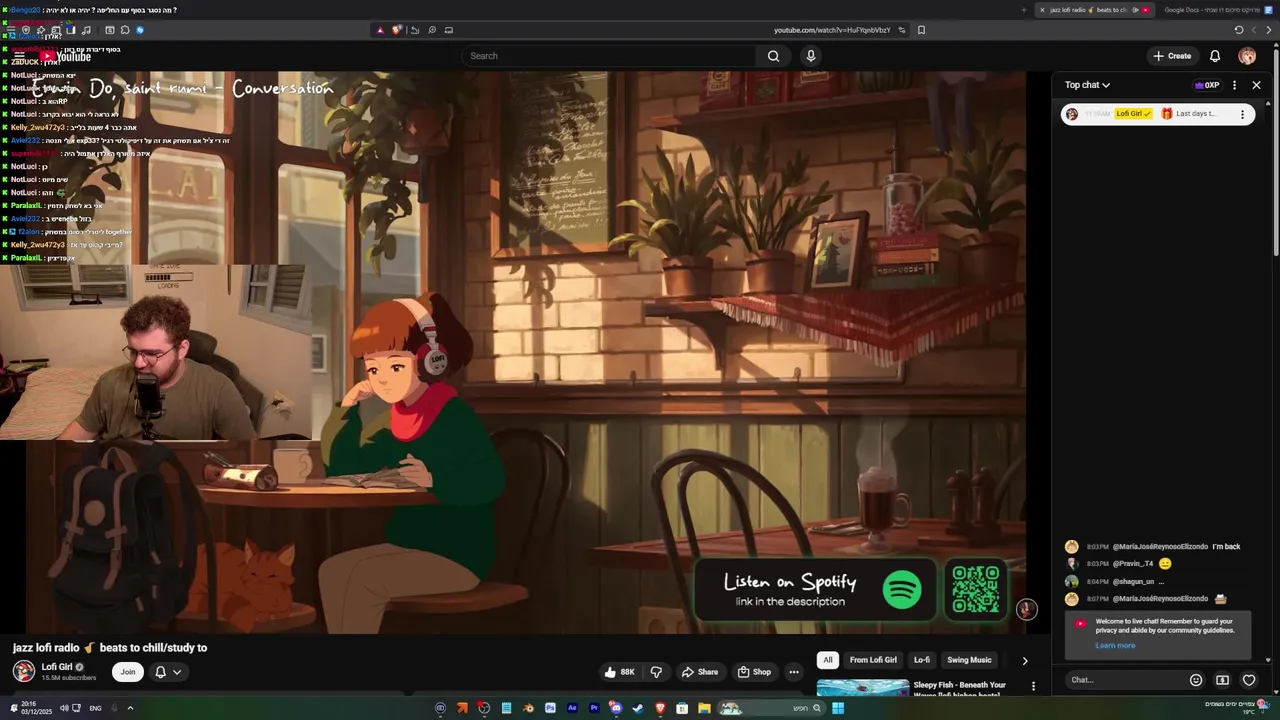This screenshot has width=1280, height=720.
Task: Bookmark this page in address bar
Action: point(921,30)
